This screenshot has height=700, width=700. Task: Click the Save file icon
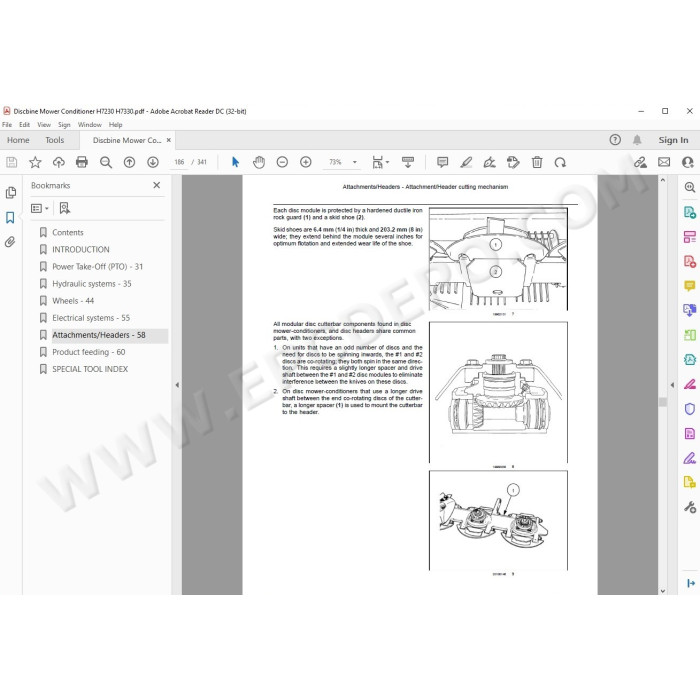coord(12,162)
